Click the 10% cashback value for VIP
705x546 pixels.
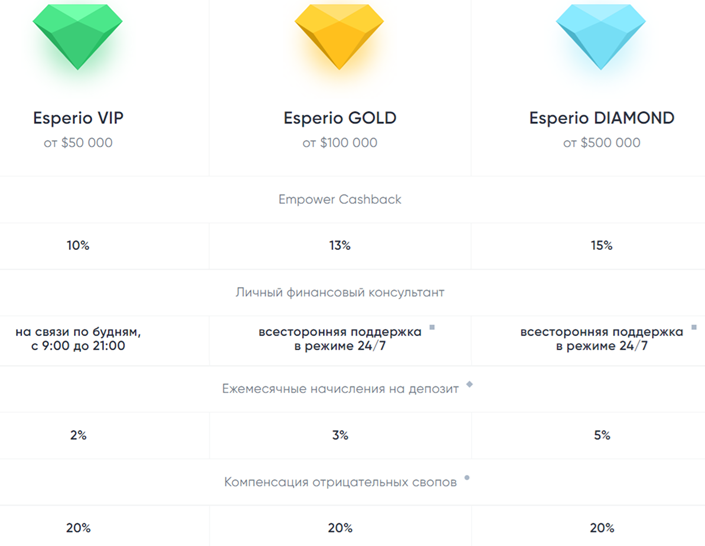[78, 245]
